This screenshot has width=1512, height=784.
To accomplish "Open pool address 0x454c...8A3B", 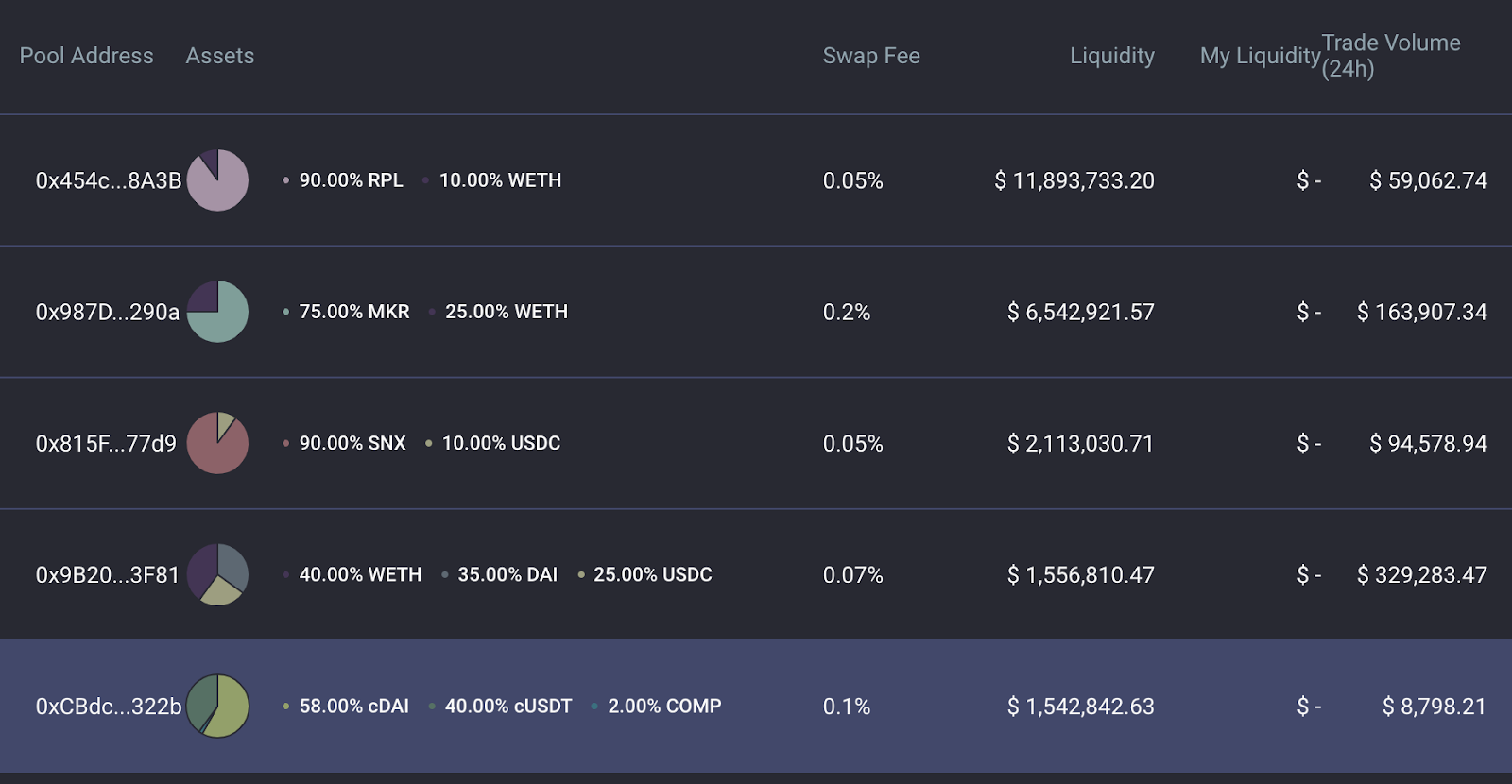I will point(108,180).
